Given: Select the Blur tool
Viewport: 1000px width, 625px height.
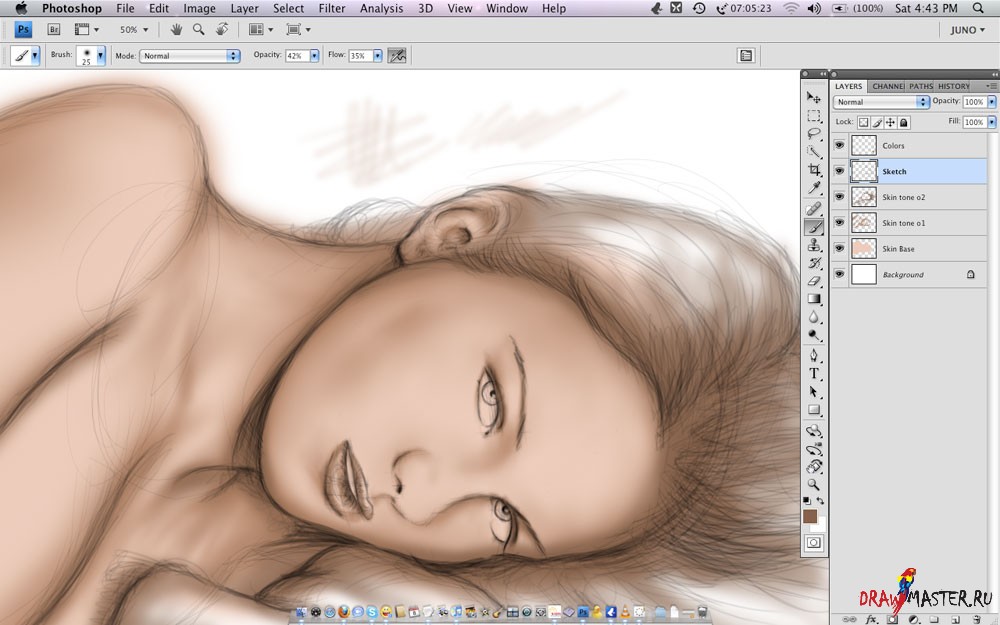Looking at the screenshot, I should [x=814, y=316].
